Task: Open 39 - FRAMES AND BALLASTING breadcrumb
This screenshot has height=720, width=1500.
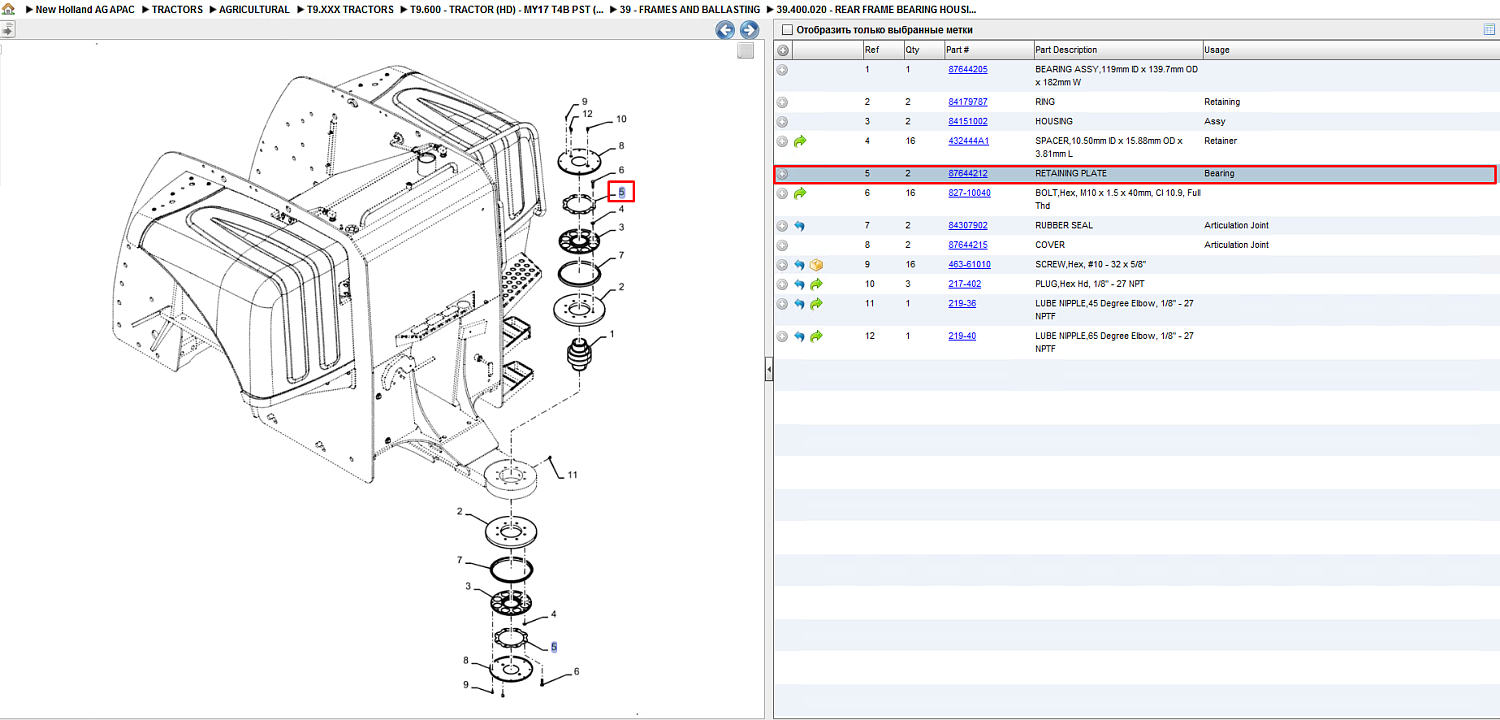Action: coord(690,9)
